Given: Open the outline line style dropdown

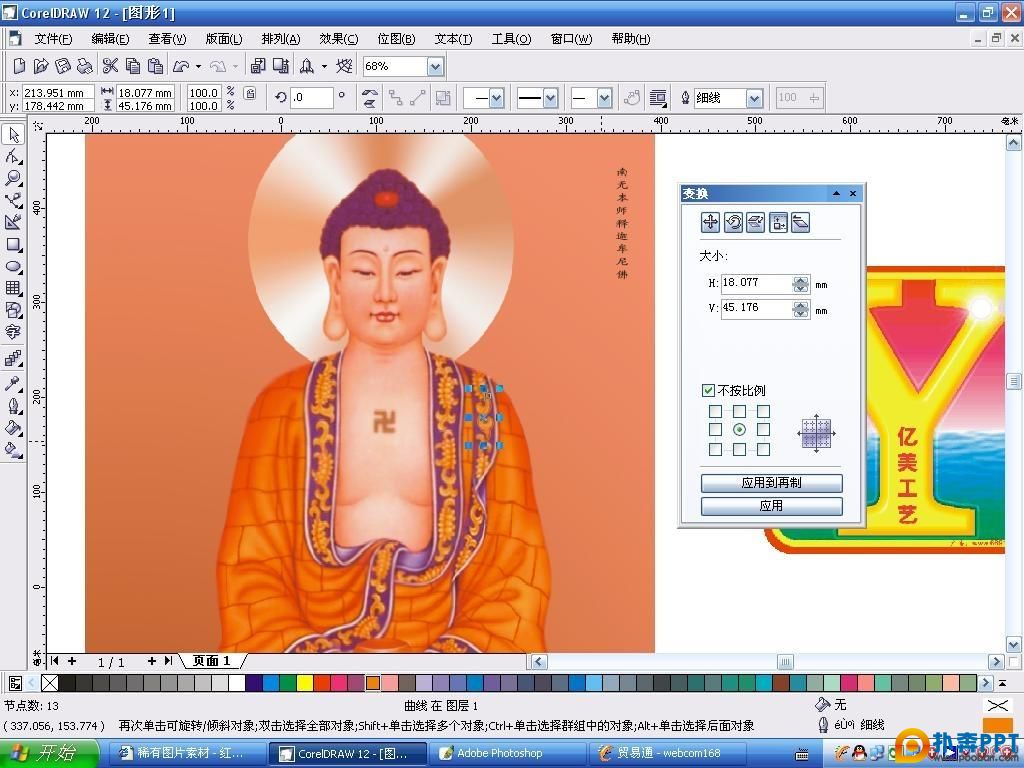Looking at the screenshot, I should (551, 99).
